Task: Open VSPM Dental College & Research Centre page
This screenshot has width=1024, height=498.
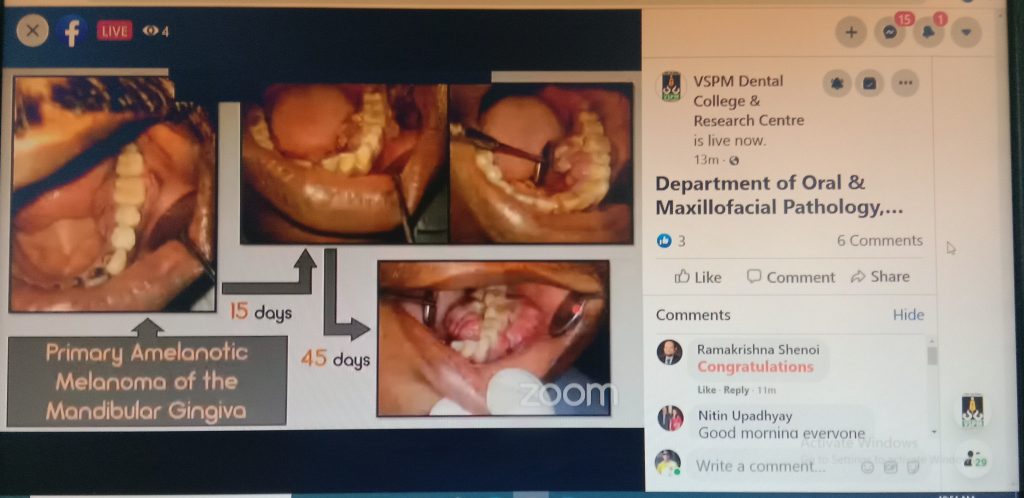Action: pos(748,101)
